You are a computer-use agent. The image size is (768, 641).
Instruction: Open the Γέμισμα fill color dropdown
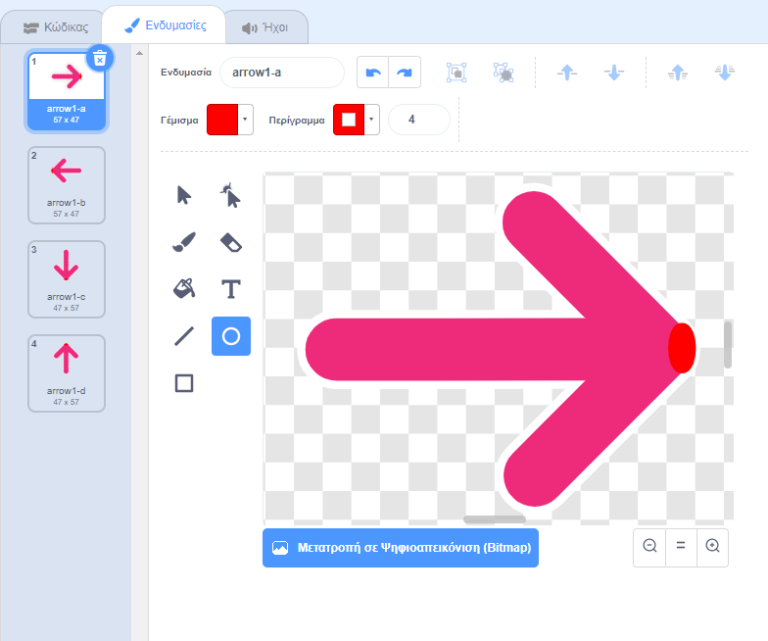coord(245,119)
